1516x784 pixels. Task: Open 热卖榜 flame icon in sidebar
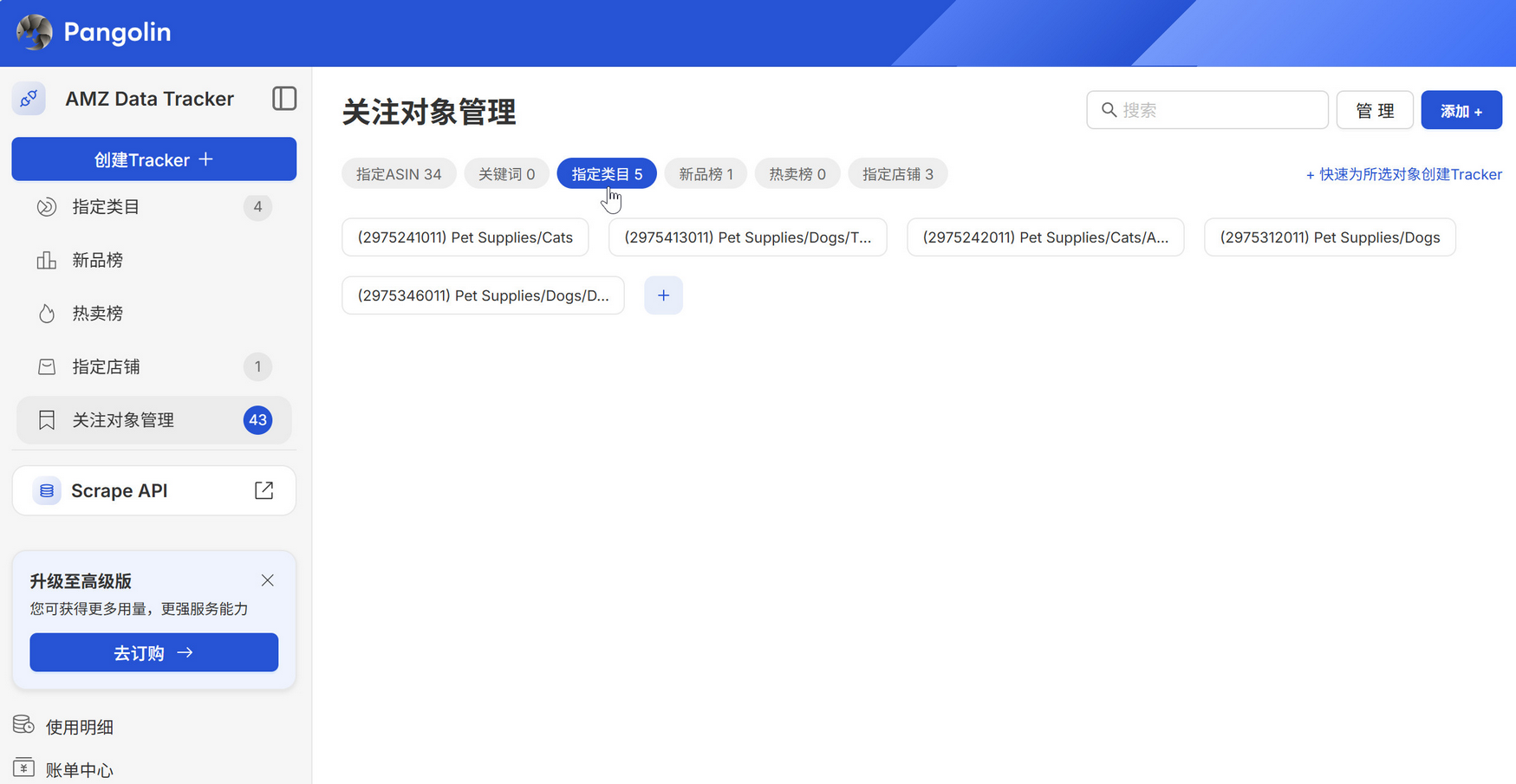(x=47, y=314)
